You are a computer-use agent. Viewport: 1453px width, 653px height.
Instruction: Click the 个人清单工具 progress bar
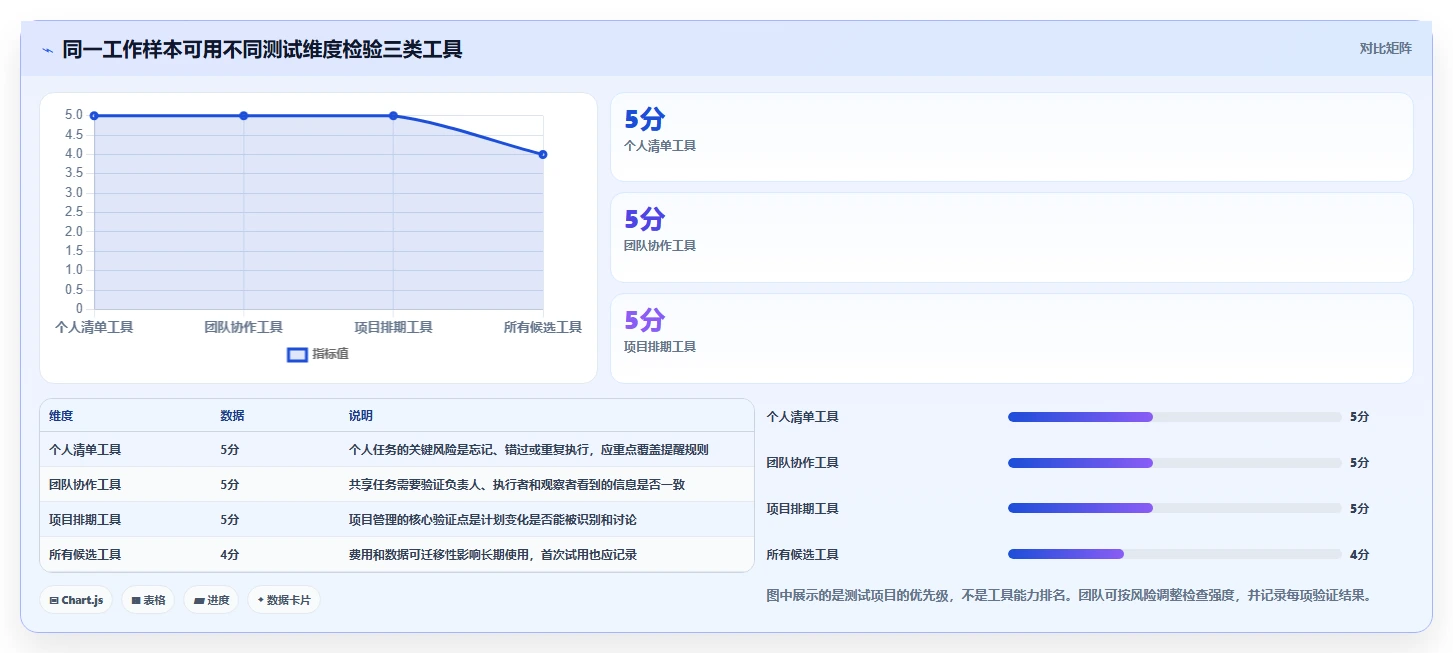click(1174, 417)
